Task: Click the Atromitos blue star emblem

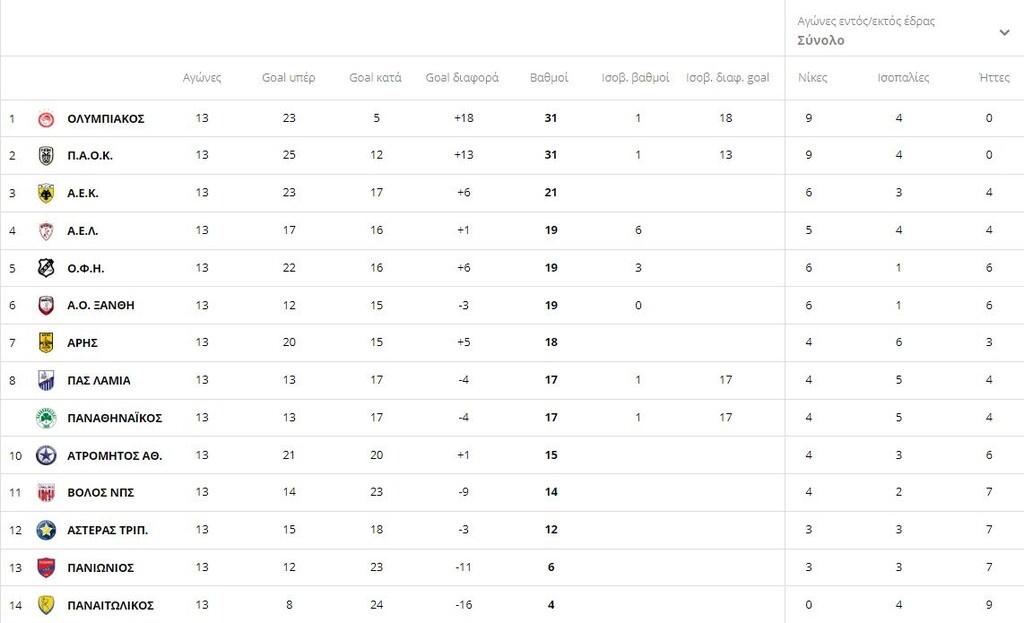Action: click(46, 456)
